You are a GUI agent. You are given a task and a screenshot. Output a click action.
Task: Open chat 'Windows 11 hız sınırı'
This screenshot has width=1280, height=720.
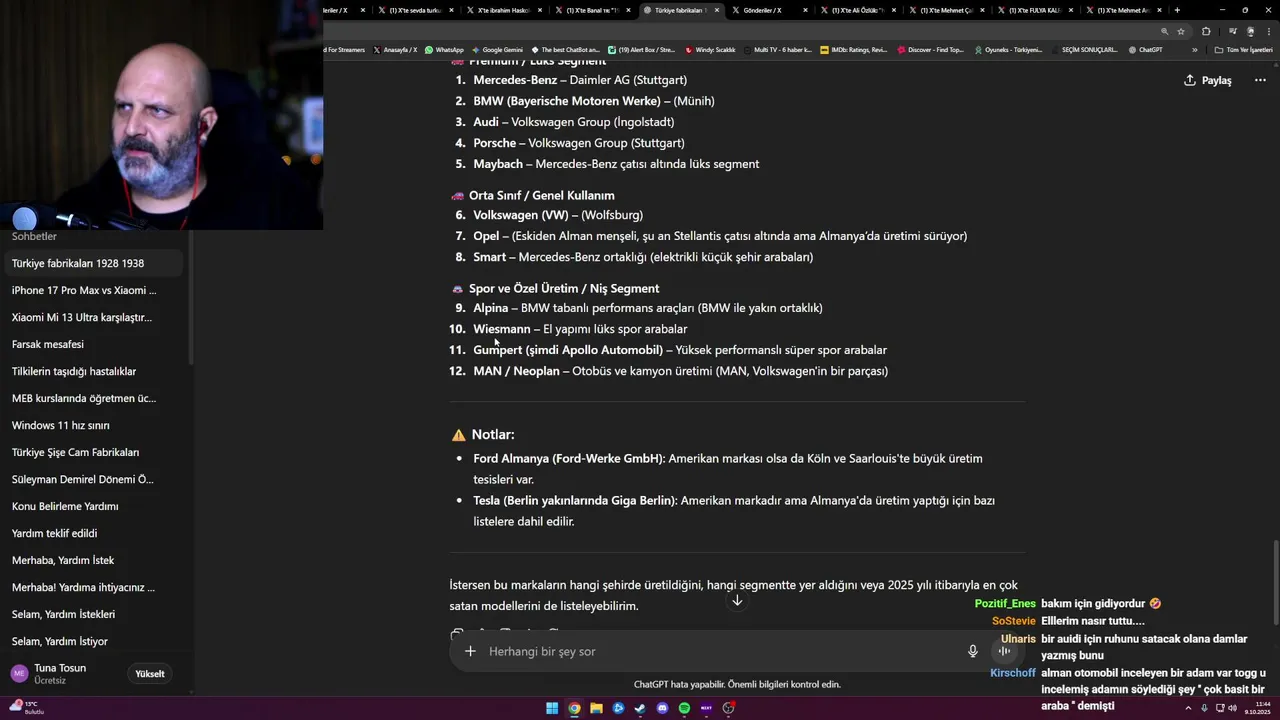tap(92, 425)
